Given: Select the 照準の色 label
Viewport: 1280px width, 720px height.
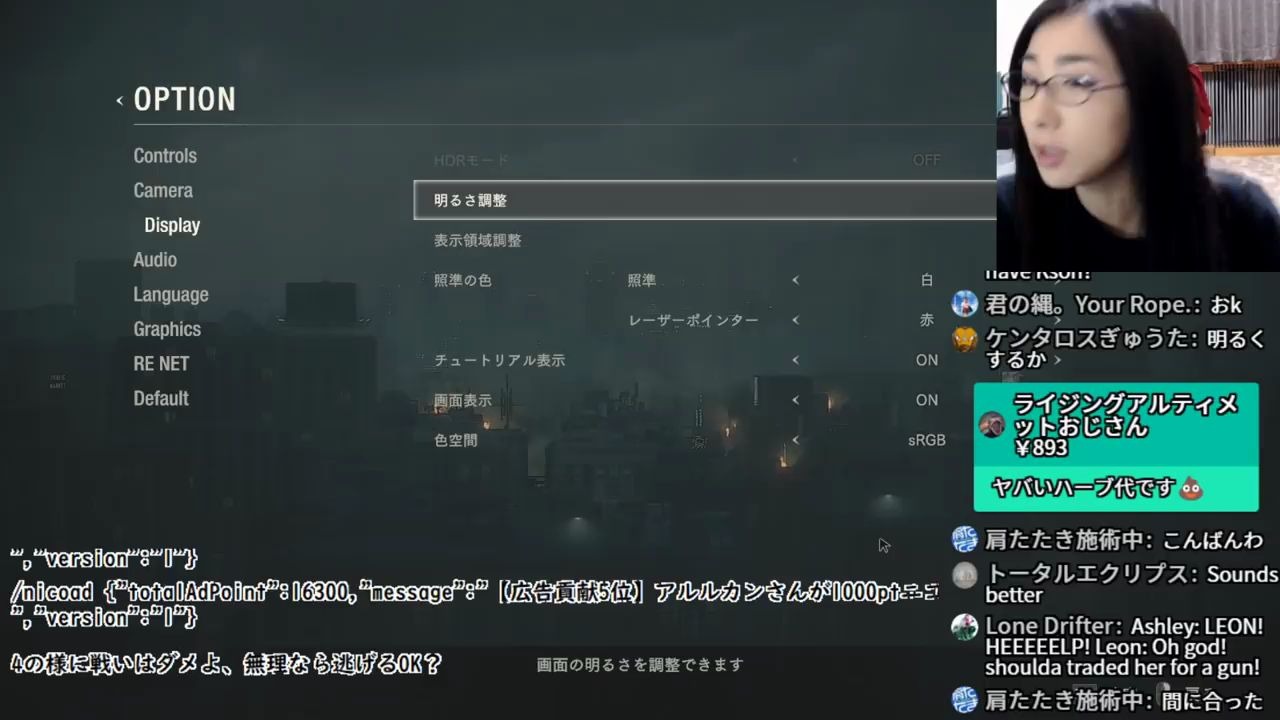Looking at the screenshot, I should pyautogui.click(x=463, y=280).
